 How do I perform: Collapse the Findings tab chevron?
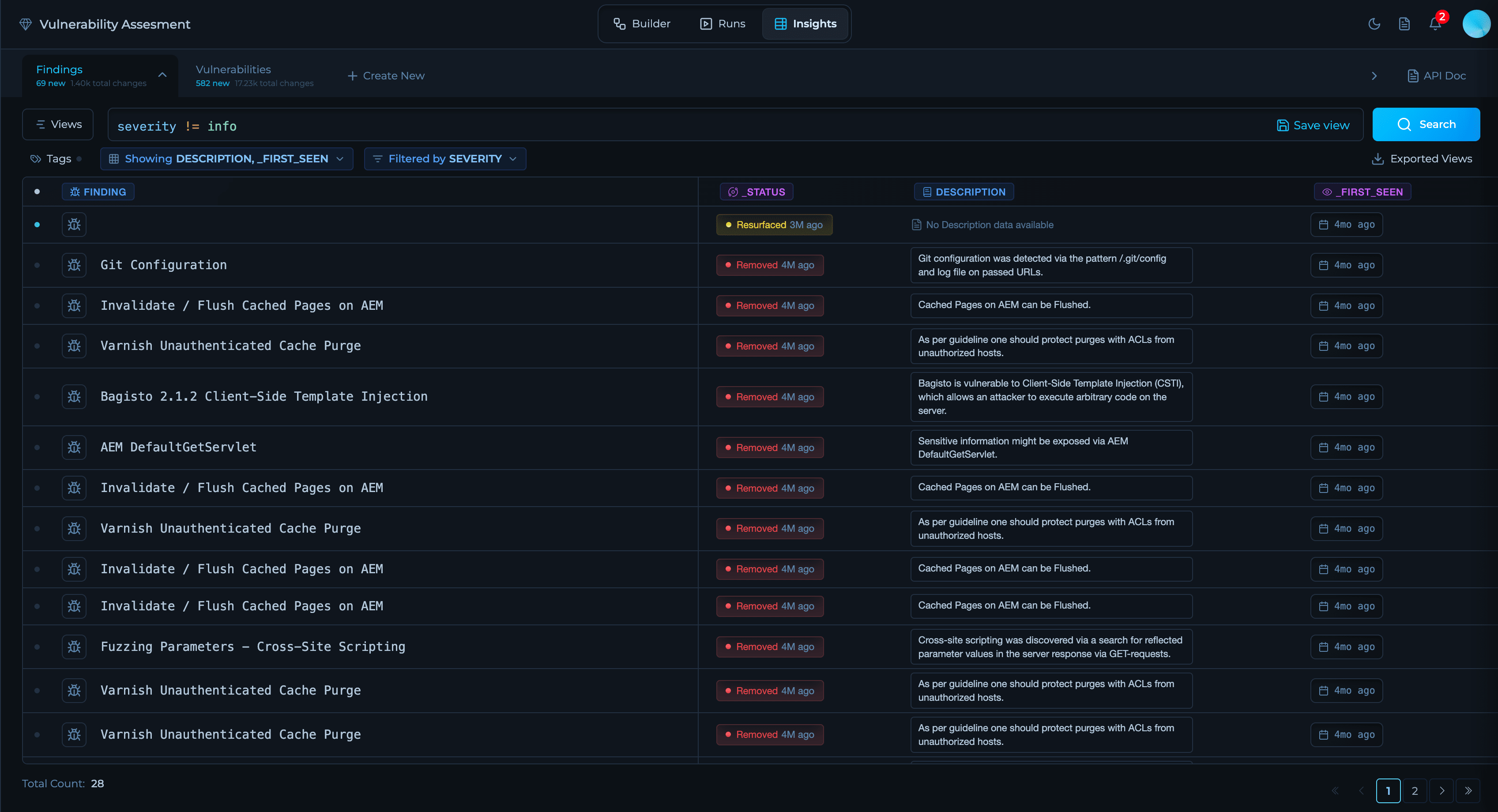162,75
